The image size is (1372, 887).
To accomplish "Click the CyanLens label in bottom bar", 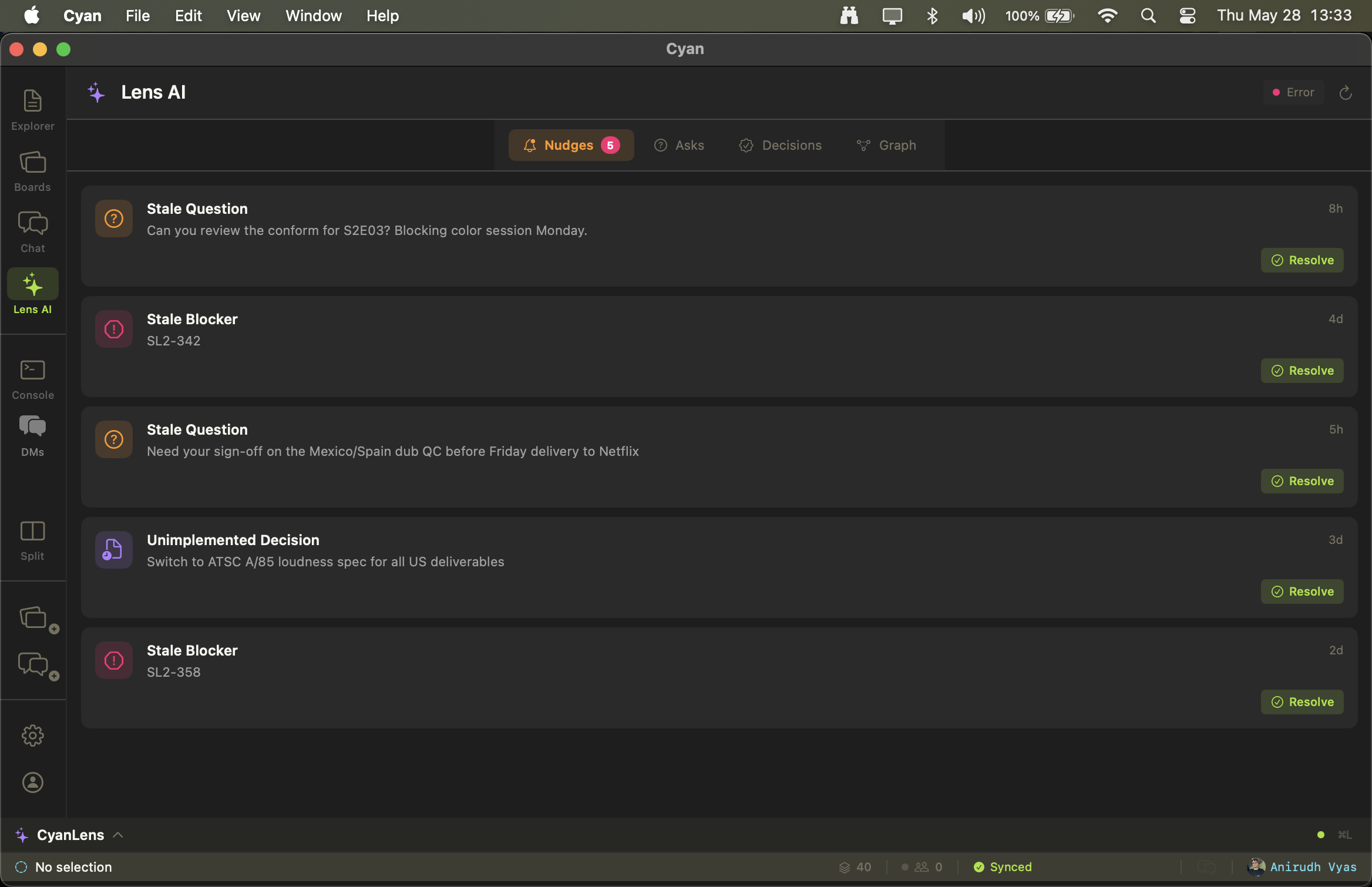I will pyautogui.click(x=70, y=835).
